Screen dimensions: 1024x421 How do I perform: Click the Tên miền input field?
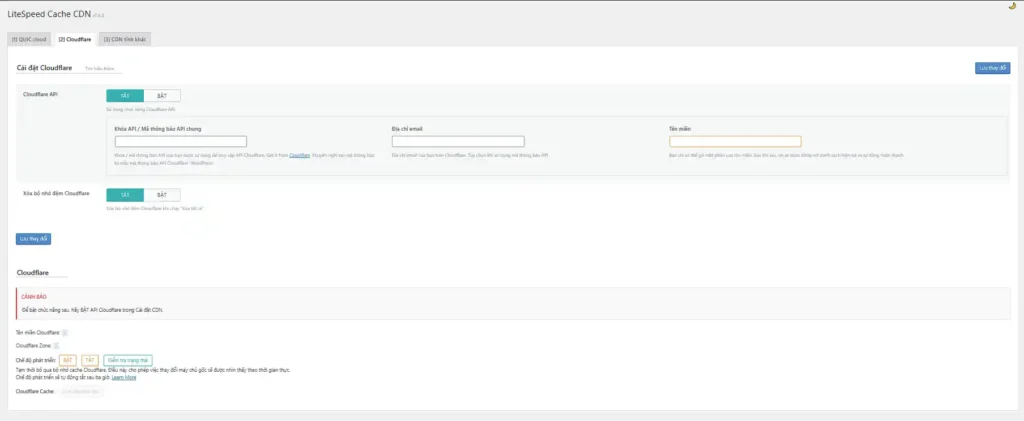(x=735, y=142)
